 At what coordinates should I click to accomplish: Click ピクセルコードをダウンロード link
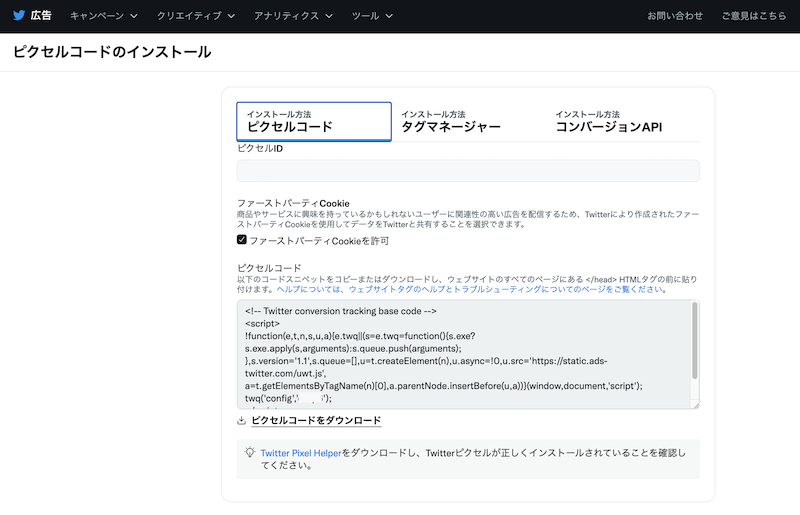point(316,421)
